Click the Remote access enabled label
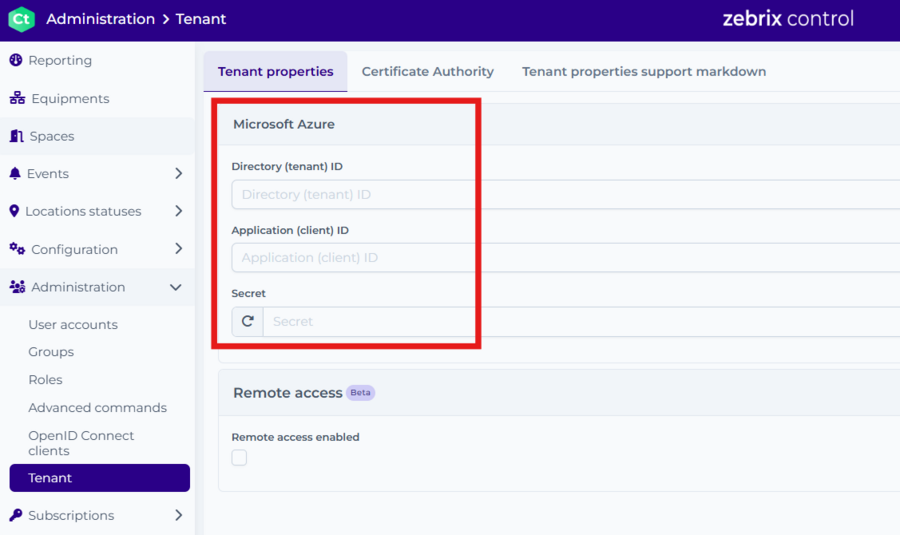Image resolution: width=900 pixels, height=535 pixels. click(296, 437)
